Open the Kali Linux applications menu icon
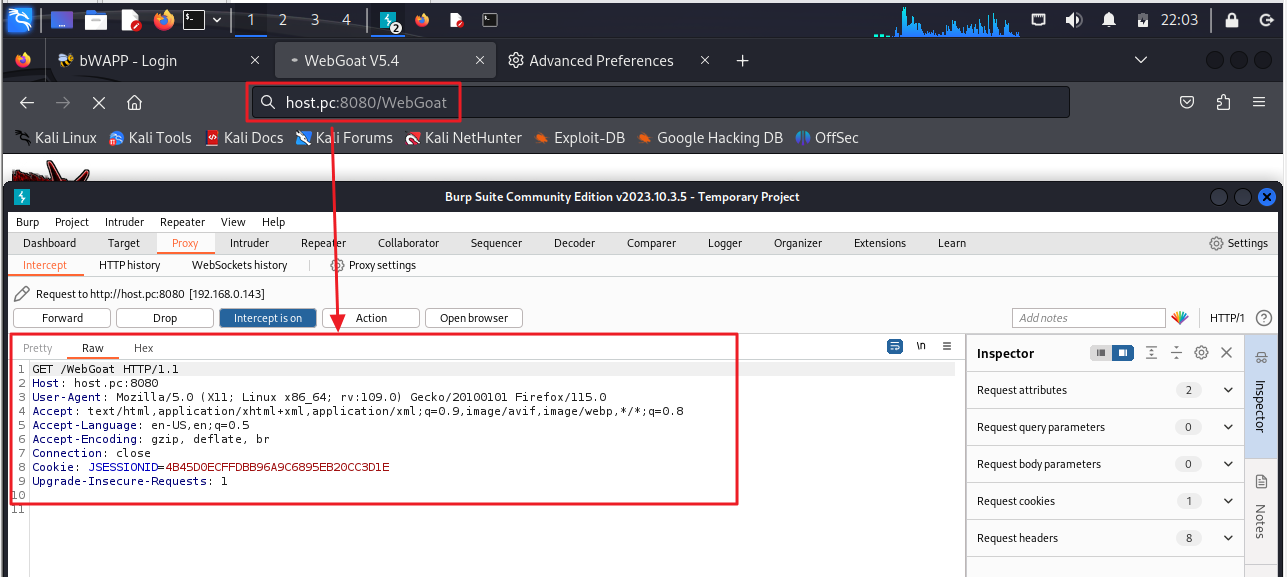This screenshot has height=577, width=1287. point(20,19)
